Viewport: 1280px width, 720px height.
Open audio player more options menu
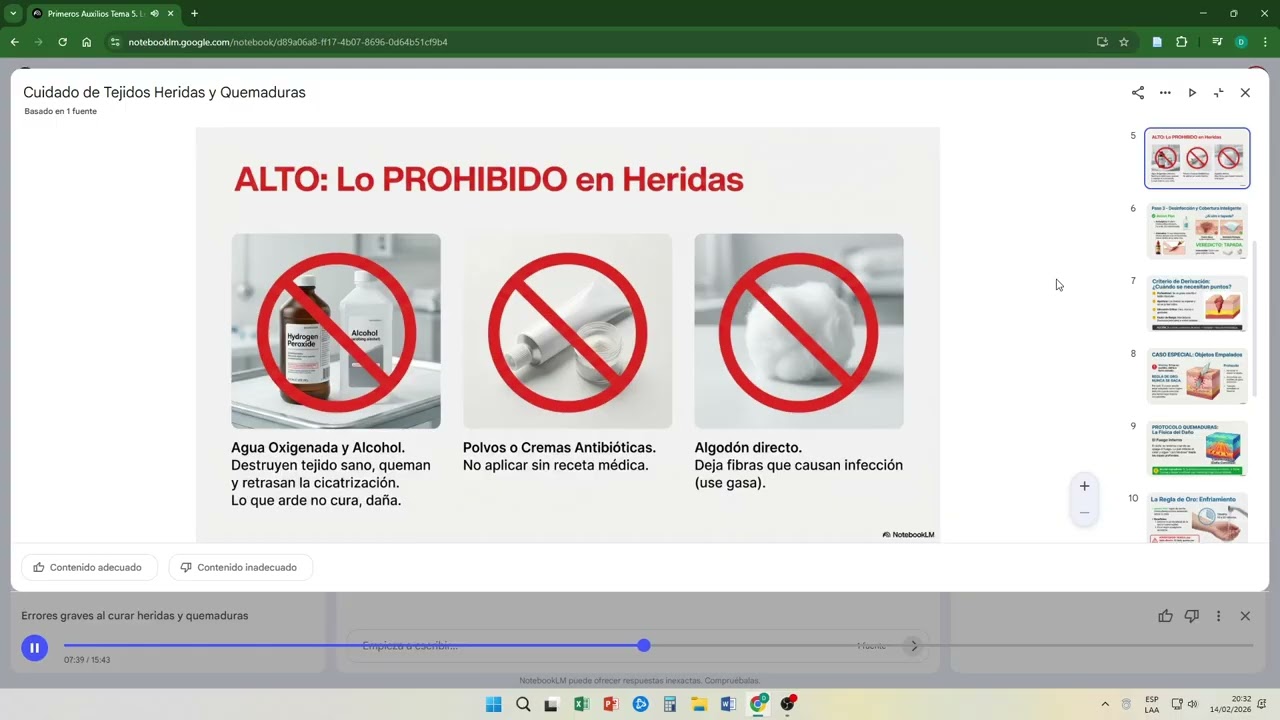pos(1218,616)
